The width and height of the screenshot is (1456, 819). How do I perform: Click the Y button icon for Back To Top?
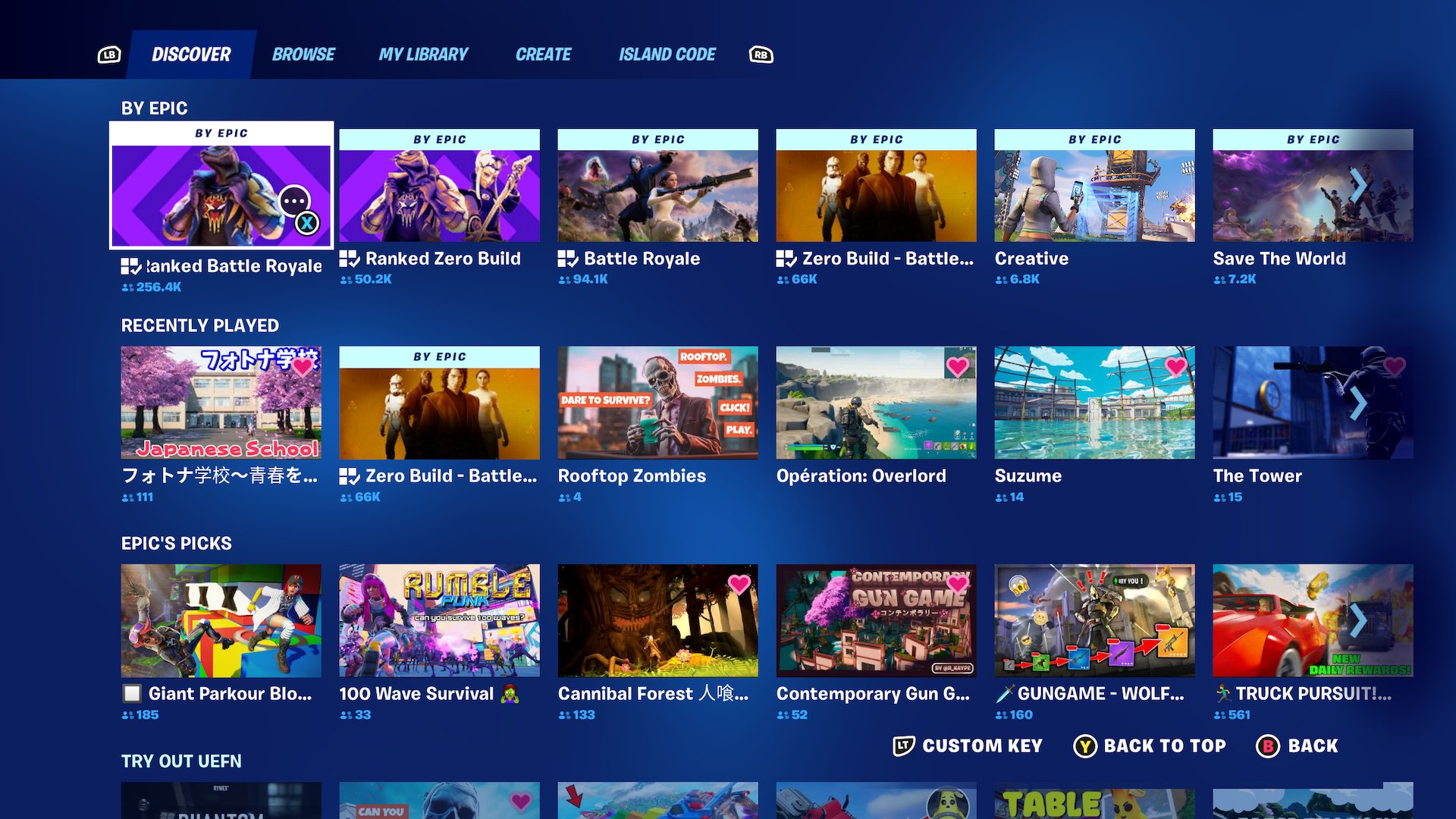[1085, 746]
